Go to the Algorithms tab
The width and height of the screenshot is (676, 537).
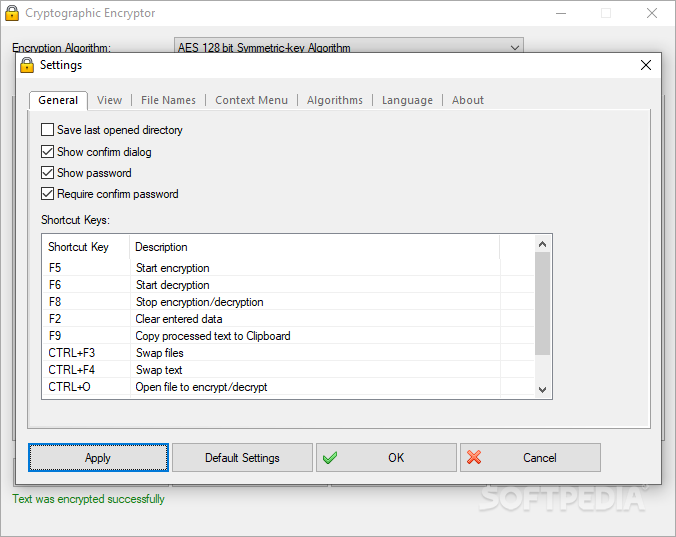point(335,100)
